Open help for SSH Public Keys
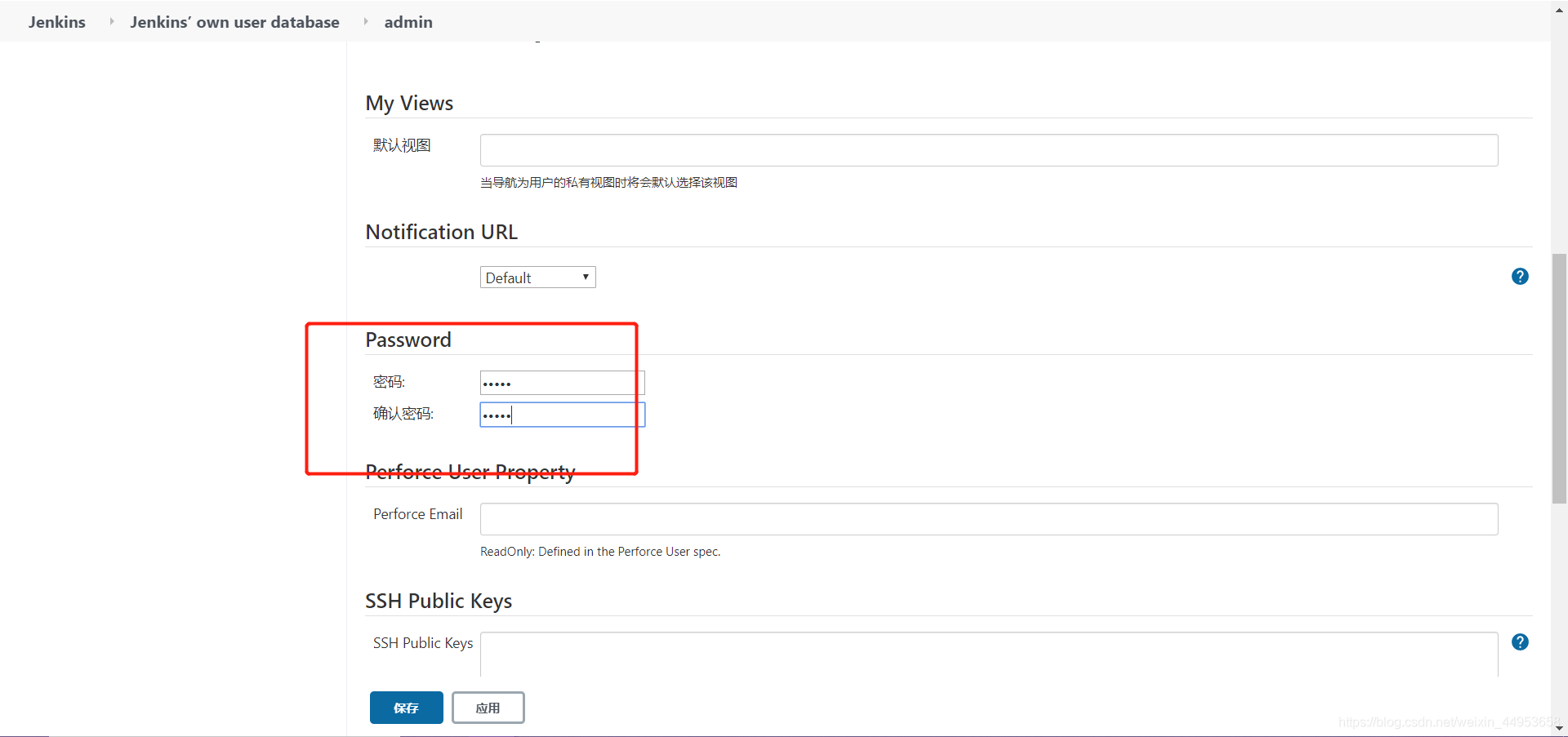 tap(1520, 642)
